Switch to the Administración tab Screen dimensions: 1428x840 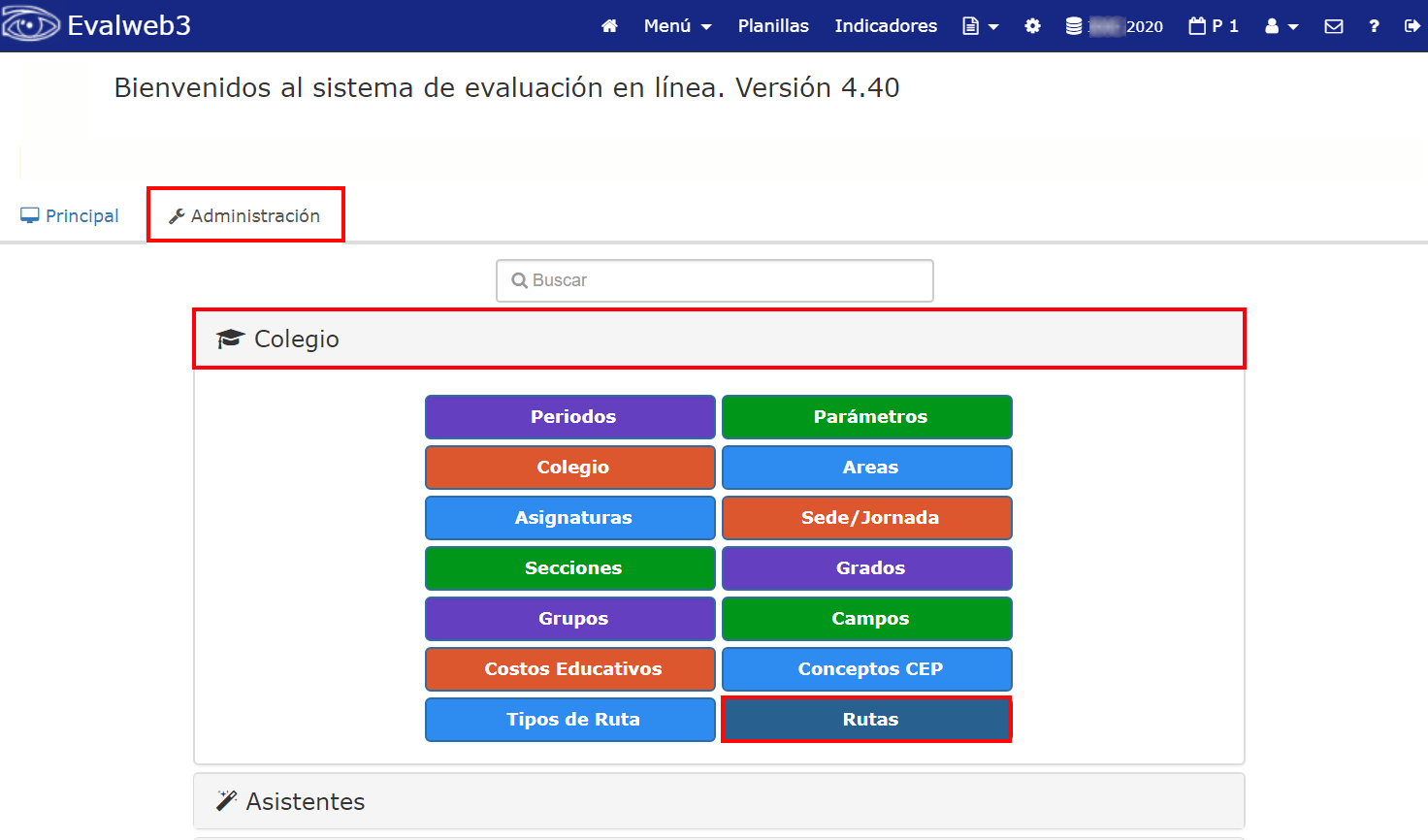[x=244, y=215]
